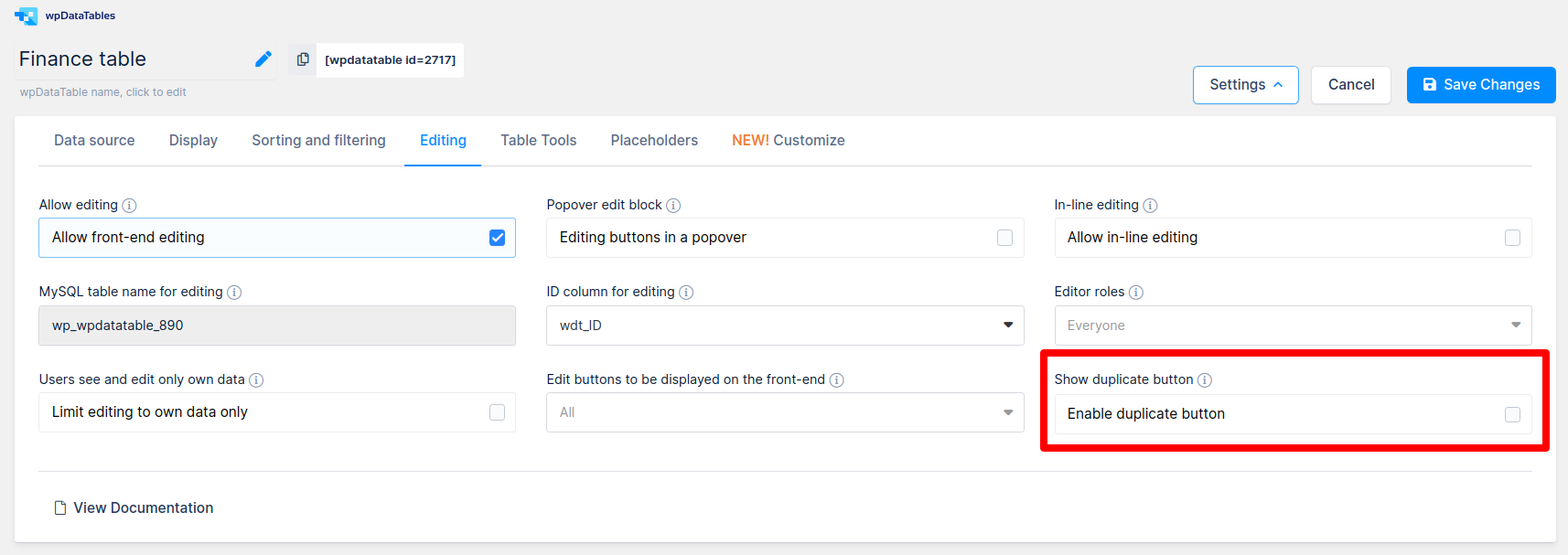
Task: Open the ID column wdt_ID dropdown
Action: 785,326
